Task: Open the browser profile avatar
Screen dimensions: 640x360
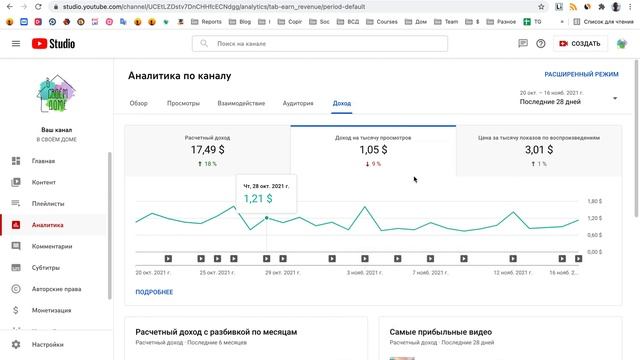Action: tap(616, 7)
